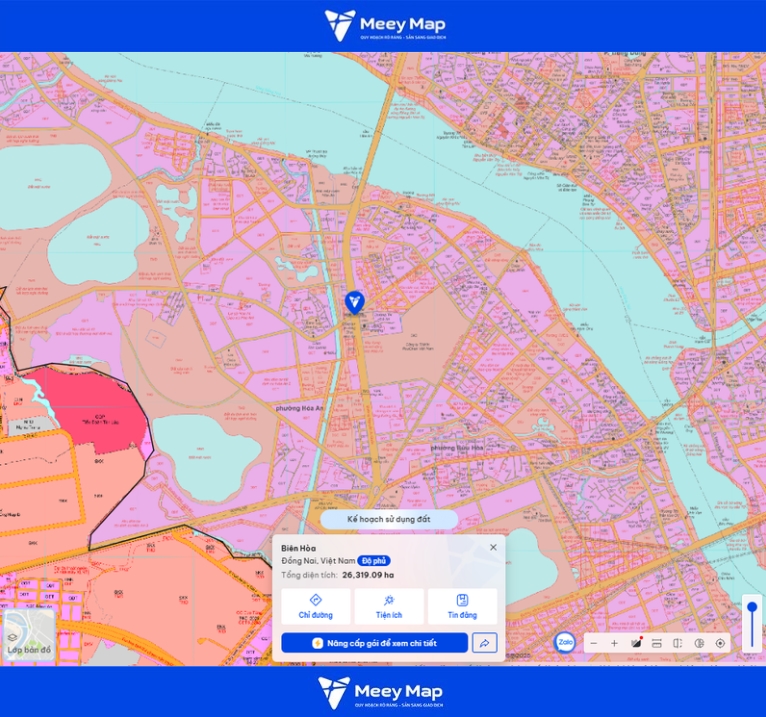766x717 pixels.
Task: Click the blue location pin marker
Action: click(x=354, y=303)
